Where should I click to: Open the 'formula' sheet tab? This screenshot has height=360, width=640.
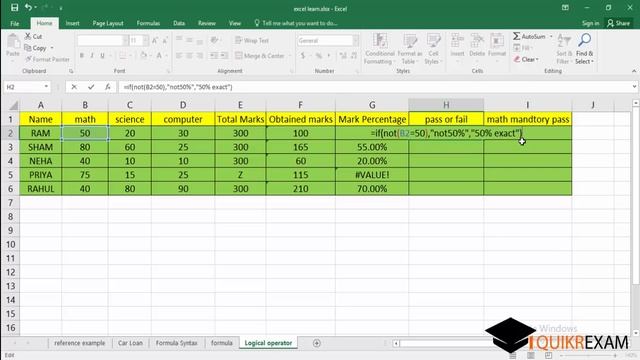[222, 343]
